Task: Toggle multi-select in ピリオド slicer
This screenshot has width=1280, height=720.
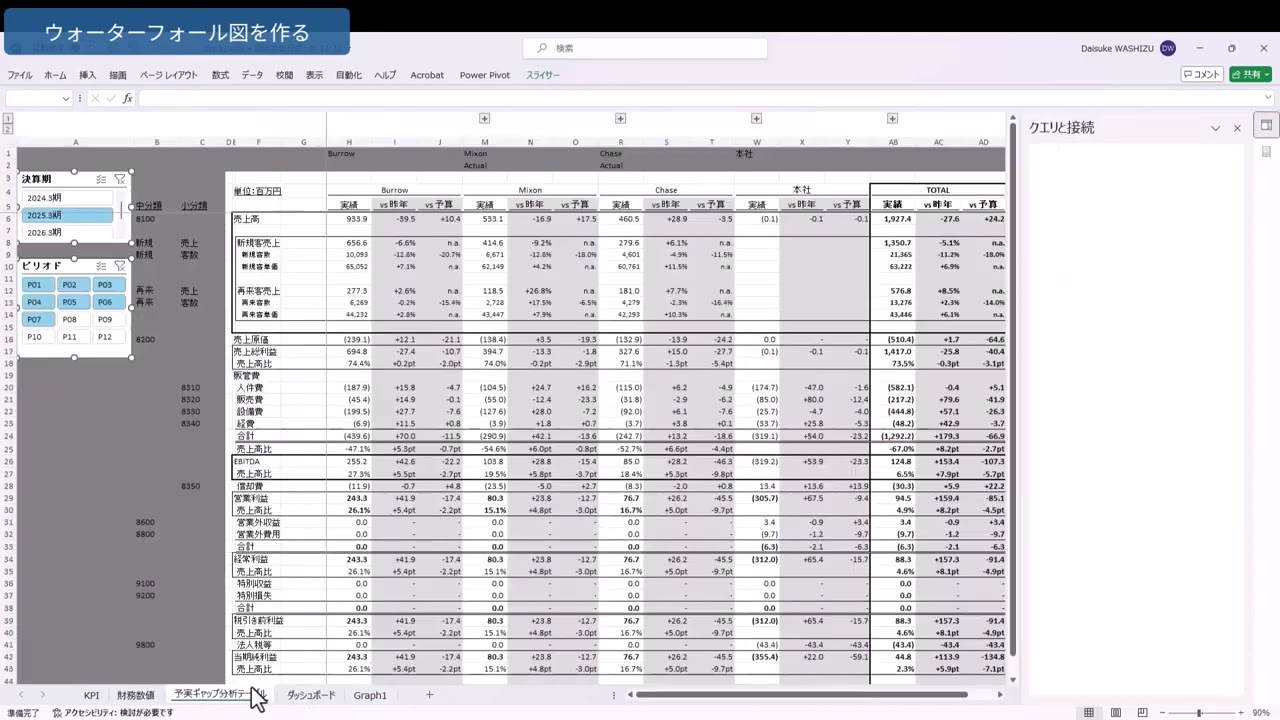Action: click(x=101, y=265)
